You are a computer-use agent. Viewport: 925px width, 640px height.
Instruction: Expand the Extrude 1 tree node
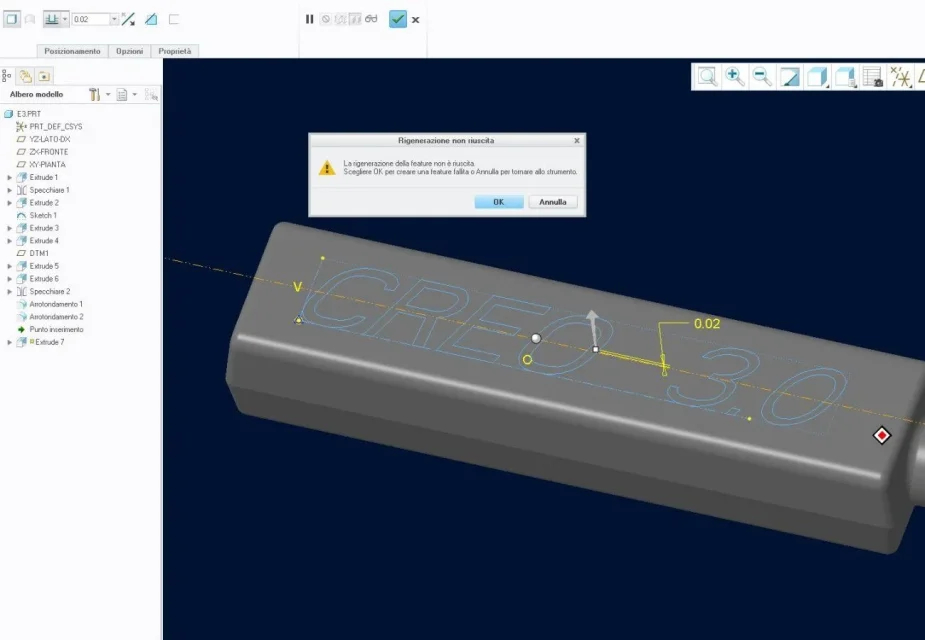pos(10,177)
